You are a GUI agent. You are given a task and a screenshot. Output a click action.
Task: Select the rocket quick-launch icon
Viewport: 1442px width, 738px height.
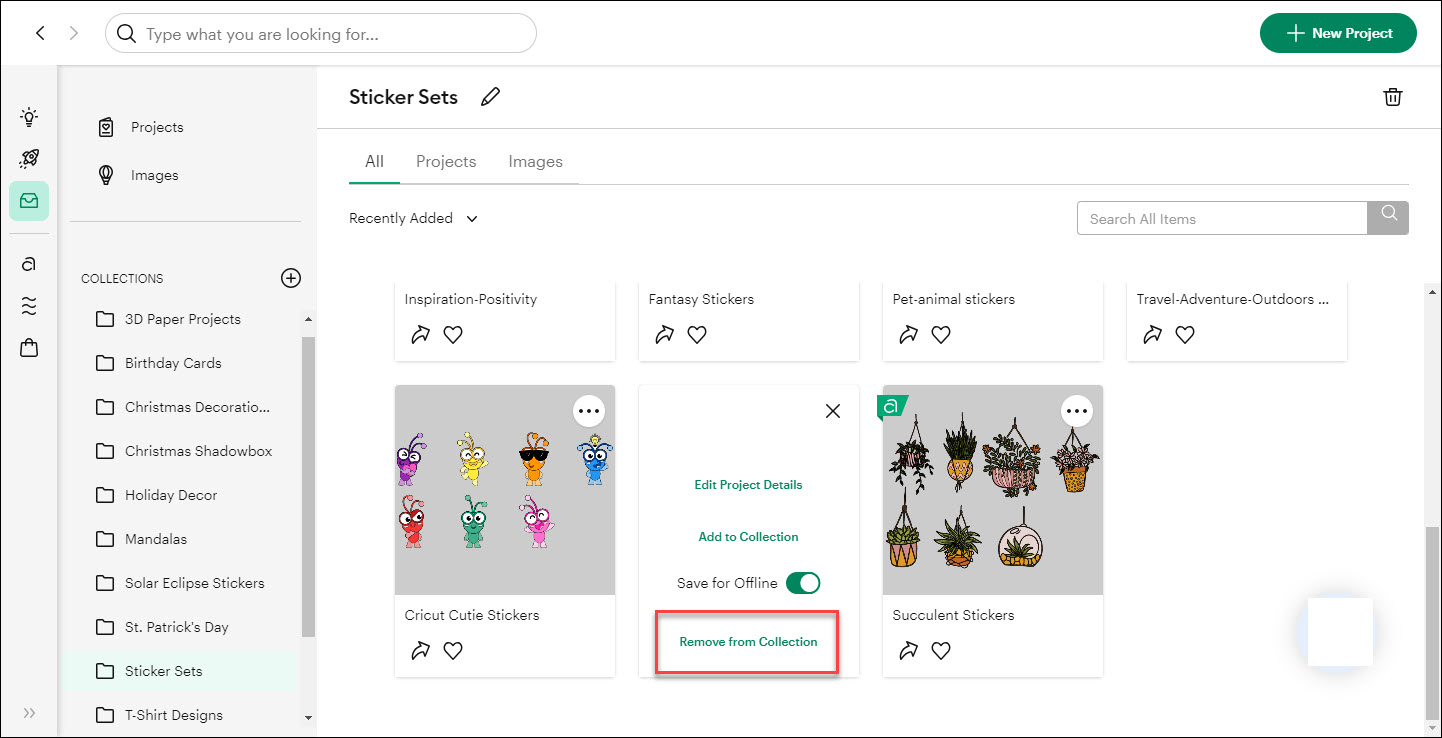(x=29, y=158)
